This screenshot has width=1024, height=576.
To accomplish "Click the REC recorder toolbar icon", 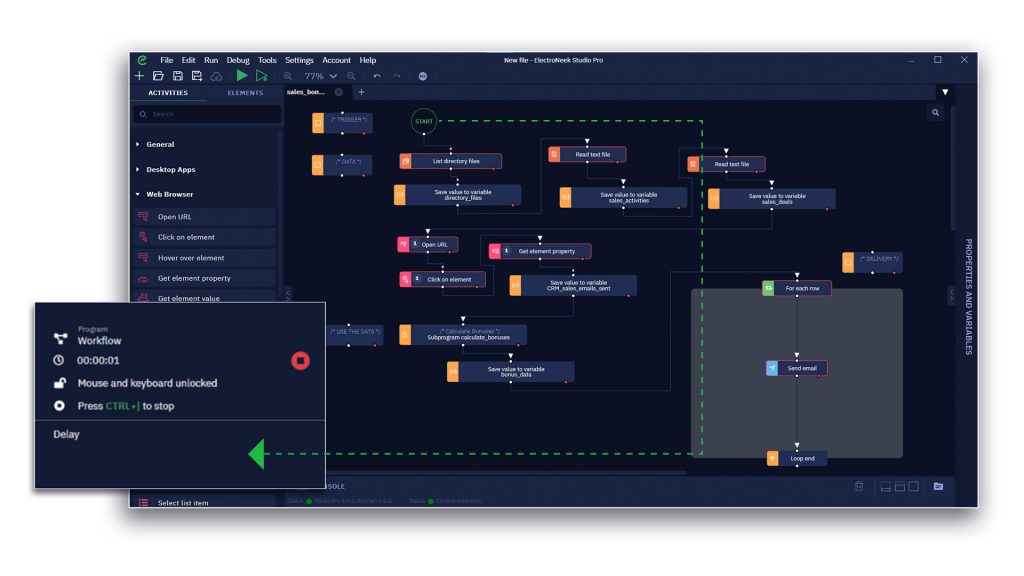I will click(423, 76).
